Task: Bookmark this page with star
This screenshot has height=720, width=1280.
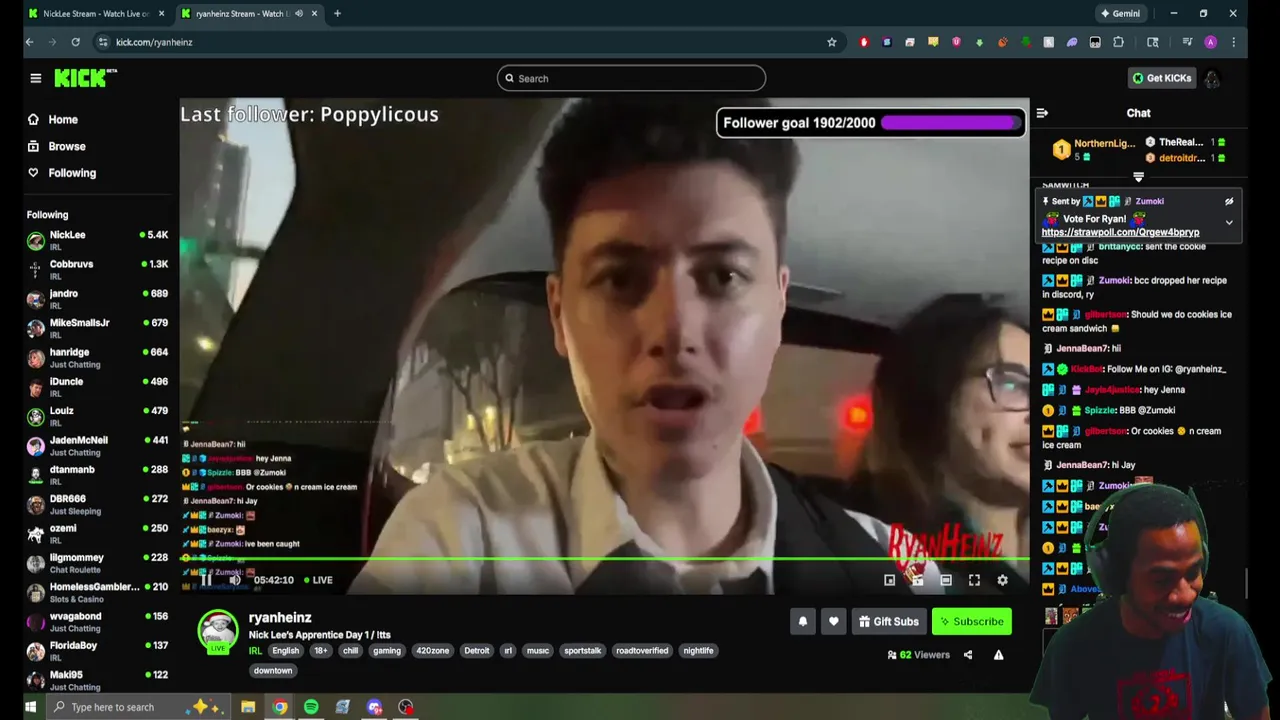Action: 831,42
